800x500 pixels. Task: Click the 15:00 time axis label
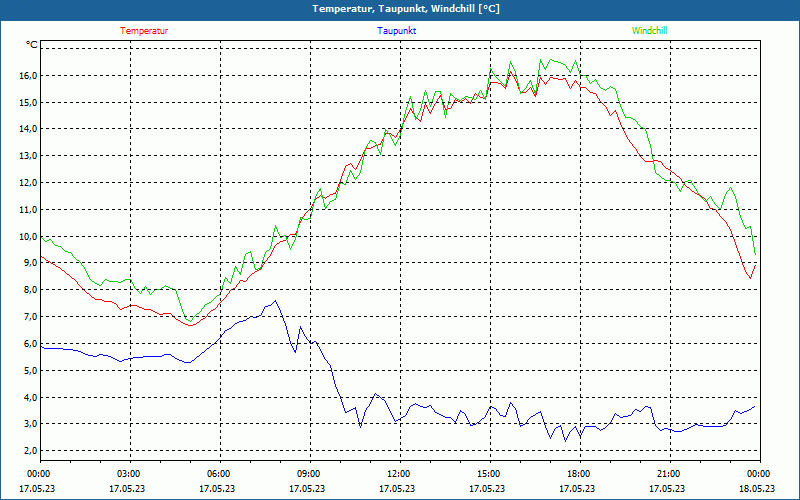pyautogui.click(x=490, y=474)
